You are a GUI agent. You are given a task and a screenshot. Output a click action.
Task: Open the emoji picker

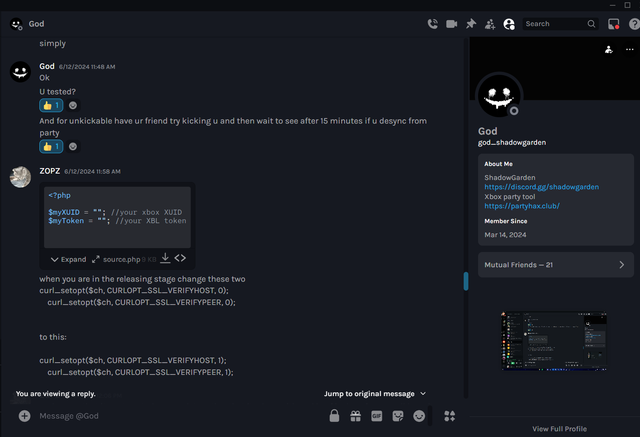(419, 416)
